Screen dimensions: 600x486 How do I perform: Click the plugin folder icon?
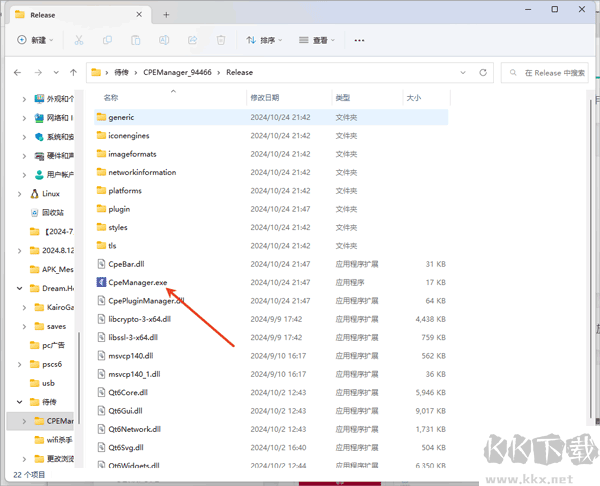pyautogui.click(x=100, y=209)
